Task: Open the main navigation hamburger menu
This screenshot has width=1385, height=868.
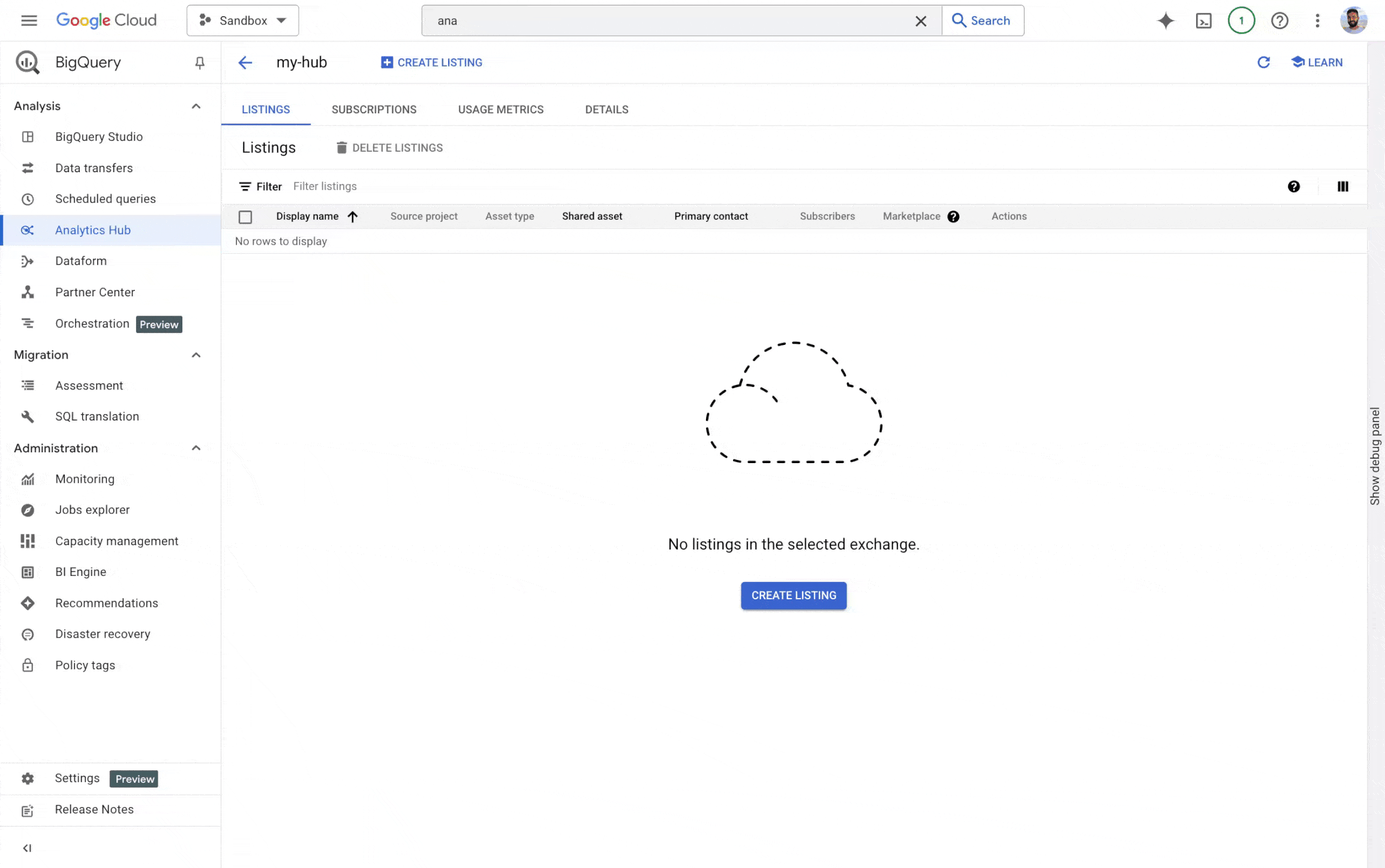Action: point(29,20)
